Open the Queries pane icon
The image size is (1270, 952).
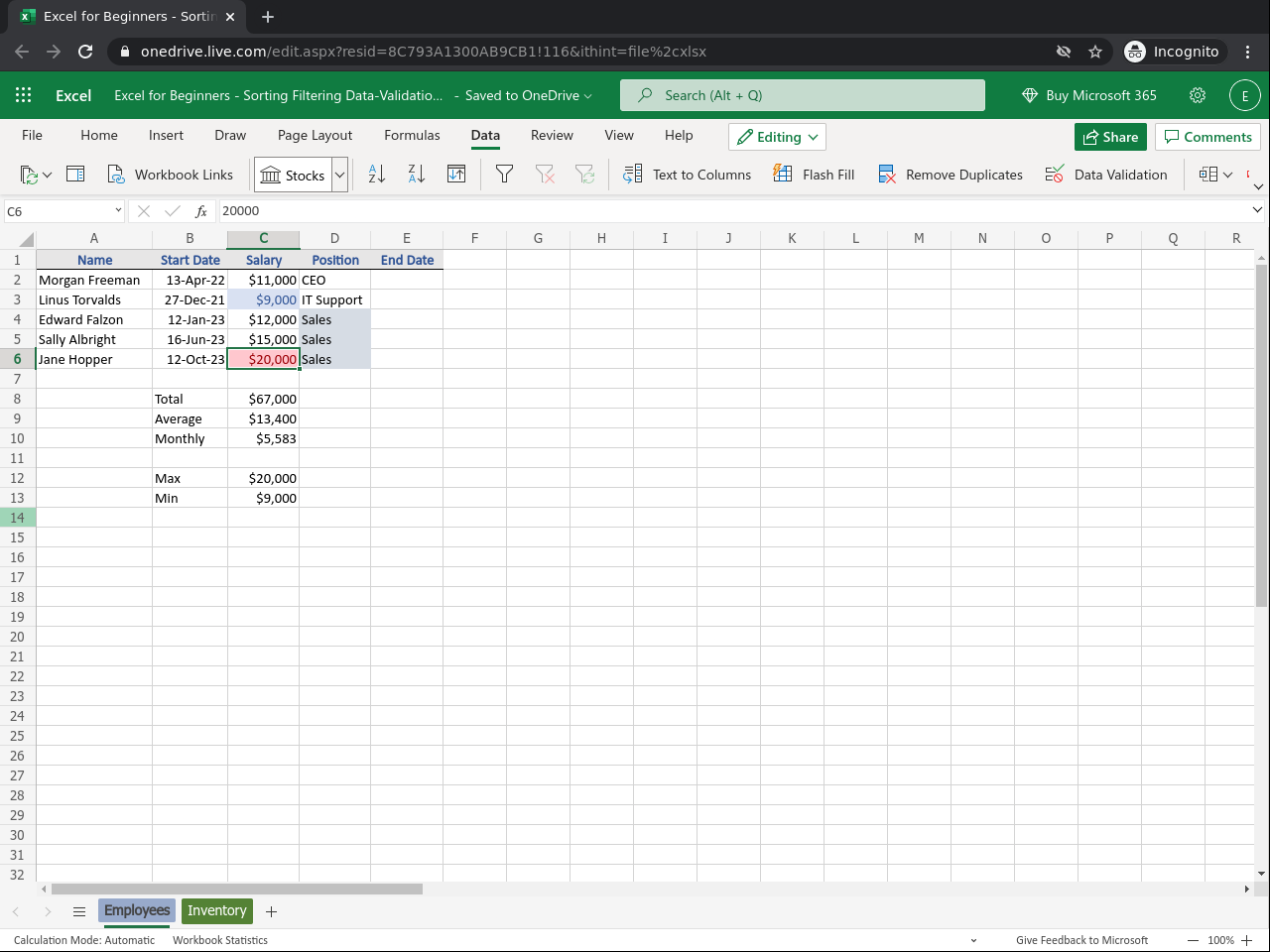[x=75, y=175]
